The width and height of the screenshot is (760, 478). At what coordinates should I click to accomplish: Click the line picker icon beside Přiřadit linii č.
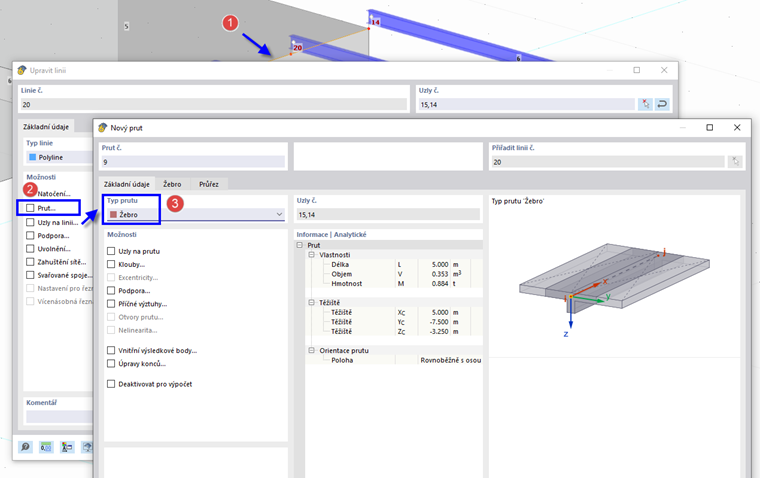pos(735,162)
